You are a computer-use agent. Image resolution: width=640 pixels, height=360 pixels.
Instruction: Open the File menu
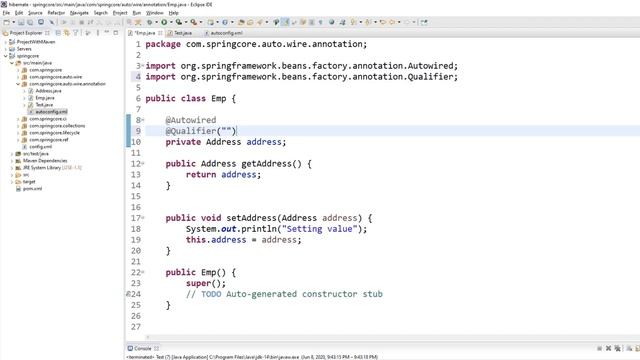point(6,13)
